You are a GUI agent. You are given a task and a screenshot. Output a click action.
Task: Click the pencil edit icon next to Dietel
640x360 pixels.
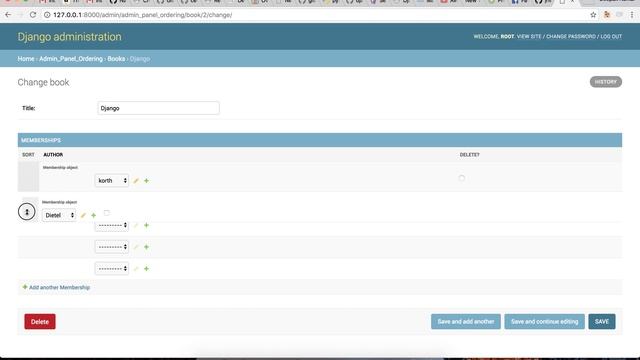pyautogui.click(x=83, y=215)
